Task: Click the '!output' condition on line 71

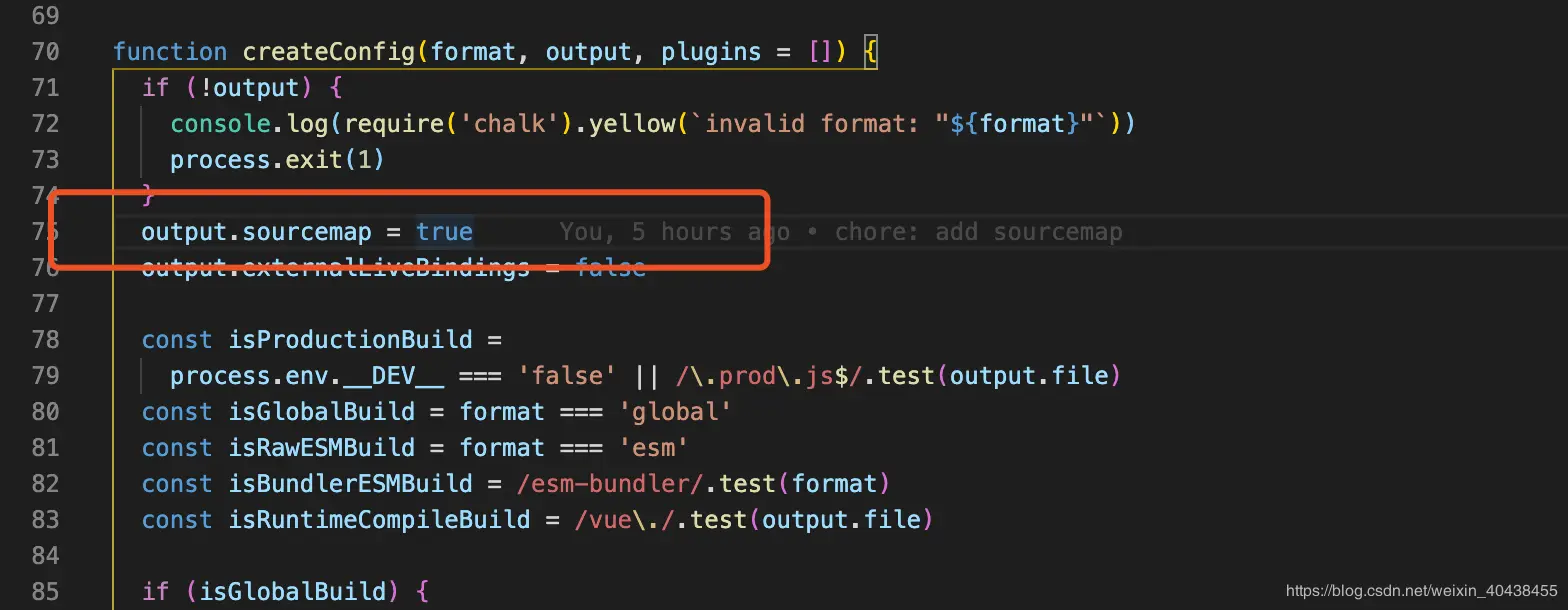Action: [x=250, y=88]
